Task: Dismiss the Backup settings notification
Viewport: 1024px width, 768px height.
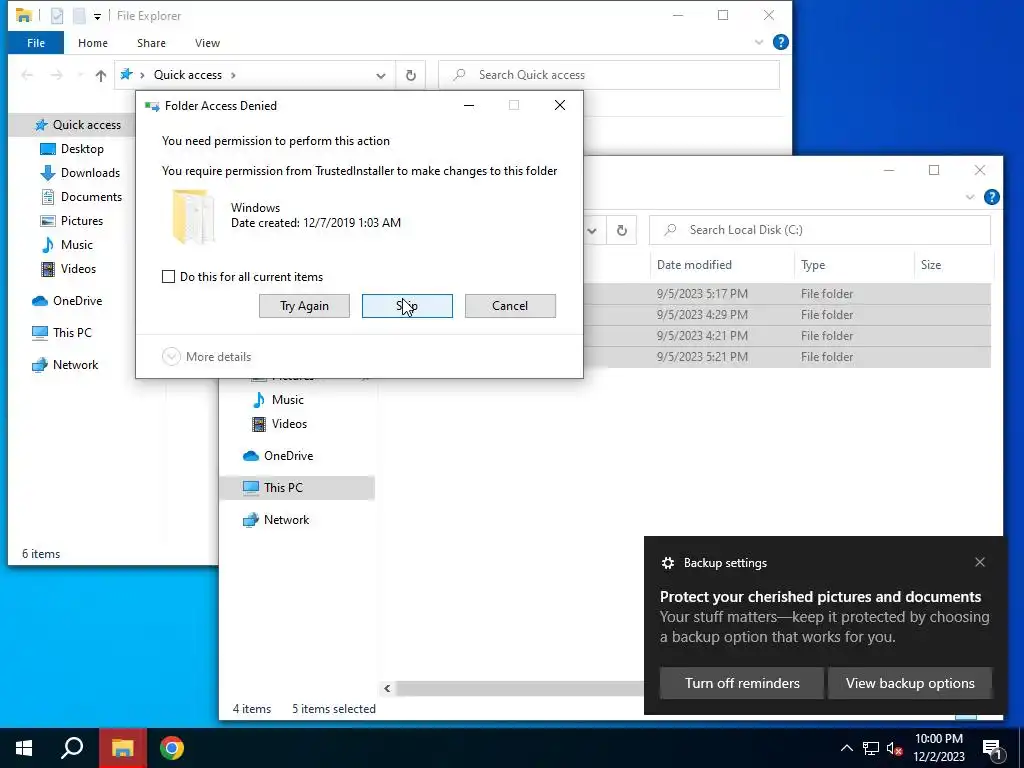Action: point(980,562)
